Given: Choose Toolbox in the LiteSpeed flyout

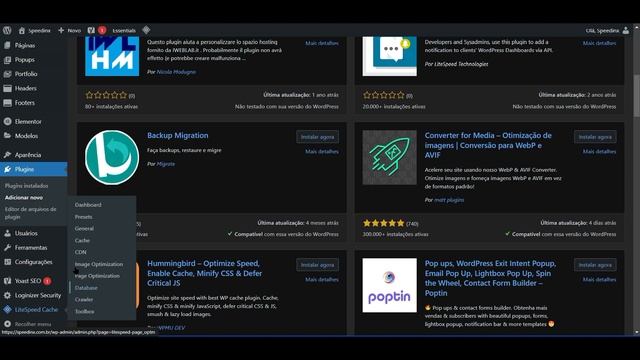Looking at the screenshot, I should [x=84, y=311].
